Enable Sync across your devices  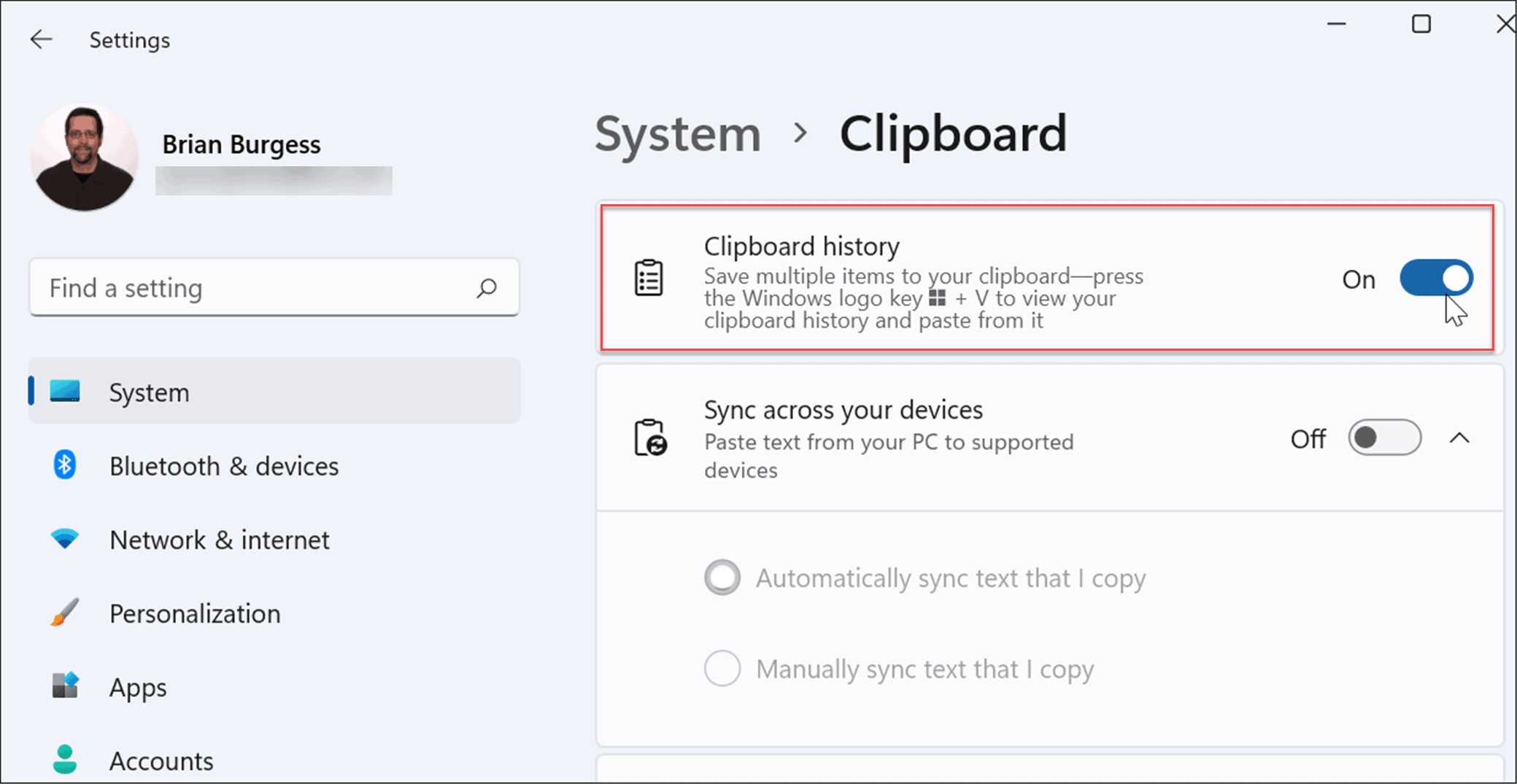(1383, 438)
